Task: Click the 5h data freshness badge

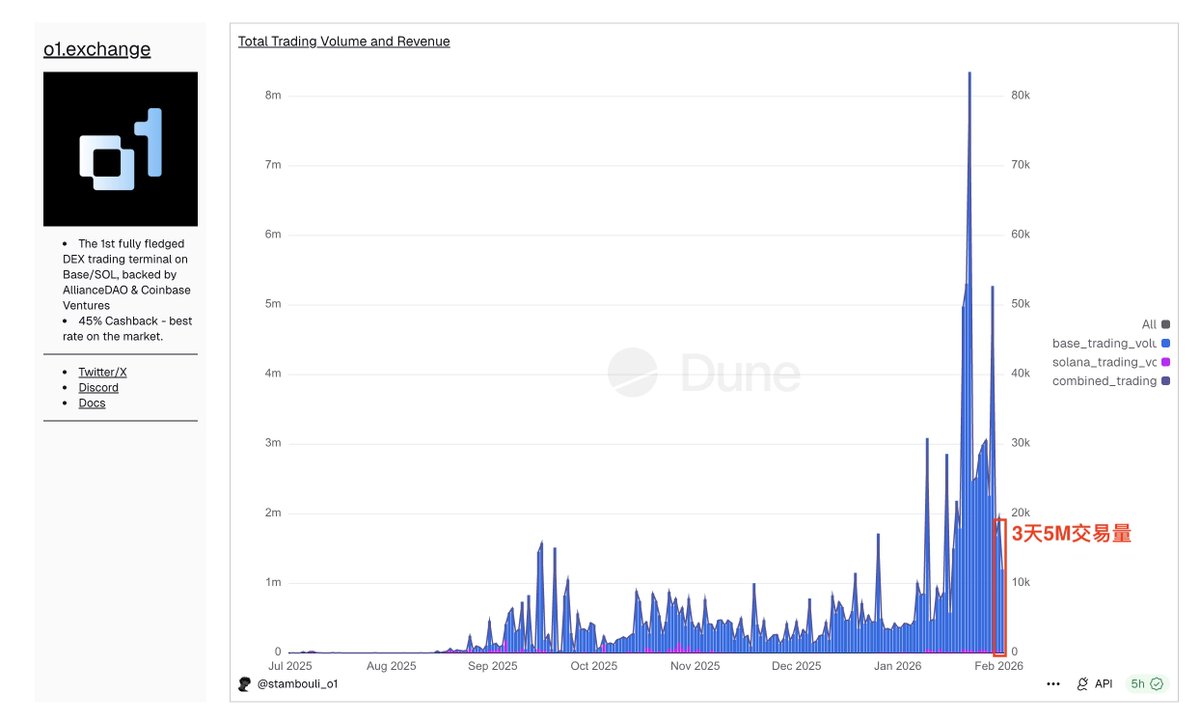Action: coord(1146,684)
